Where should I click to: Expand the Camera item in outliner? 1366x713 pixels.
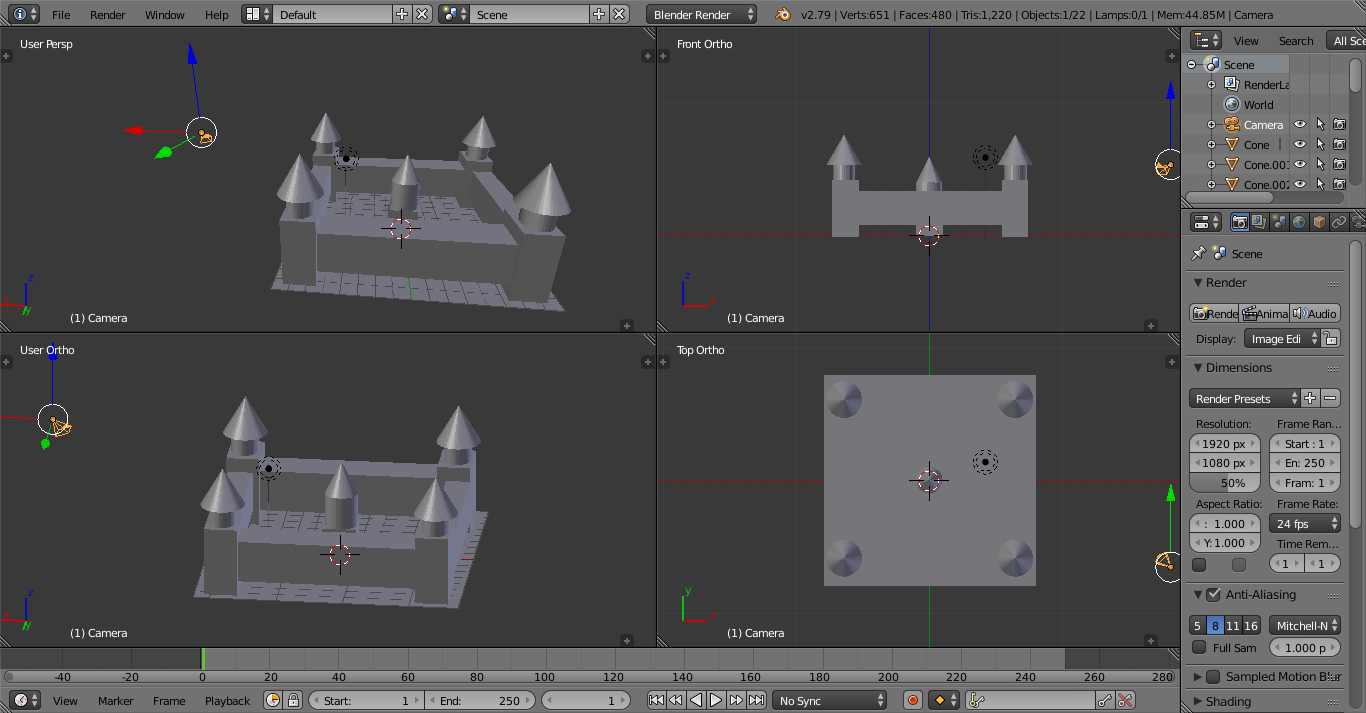click(x=1211, y=125)
